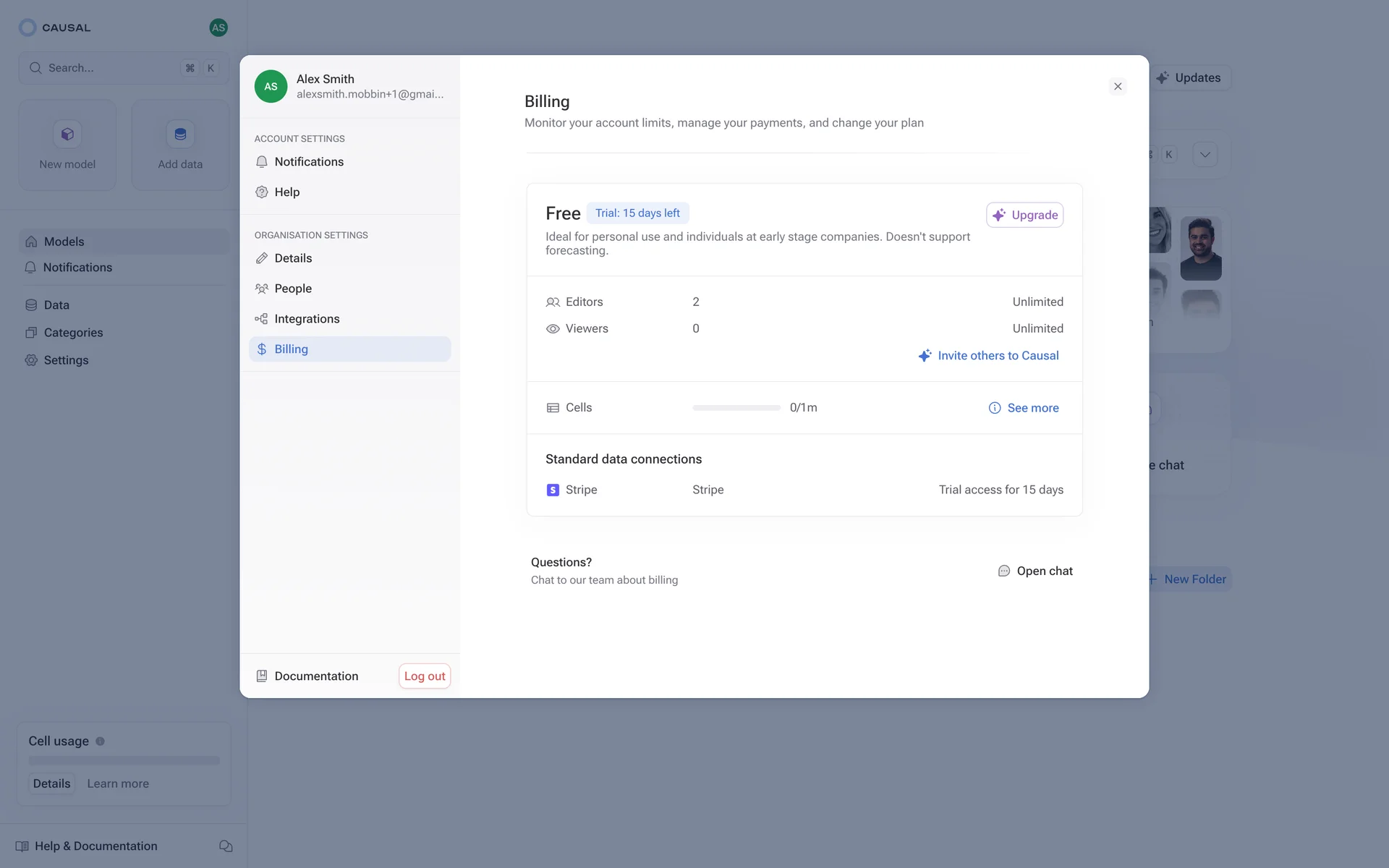Click Alex Smith green avatar in dialog
The image size is (1389, 868).
coord(271,87)
